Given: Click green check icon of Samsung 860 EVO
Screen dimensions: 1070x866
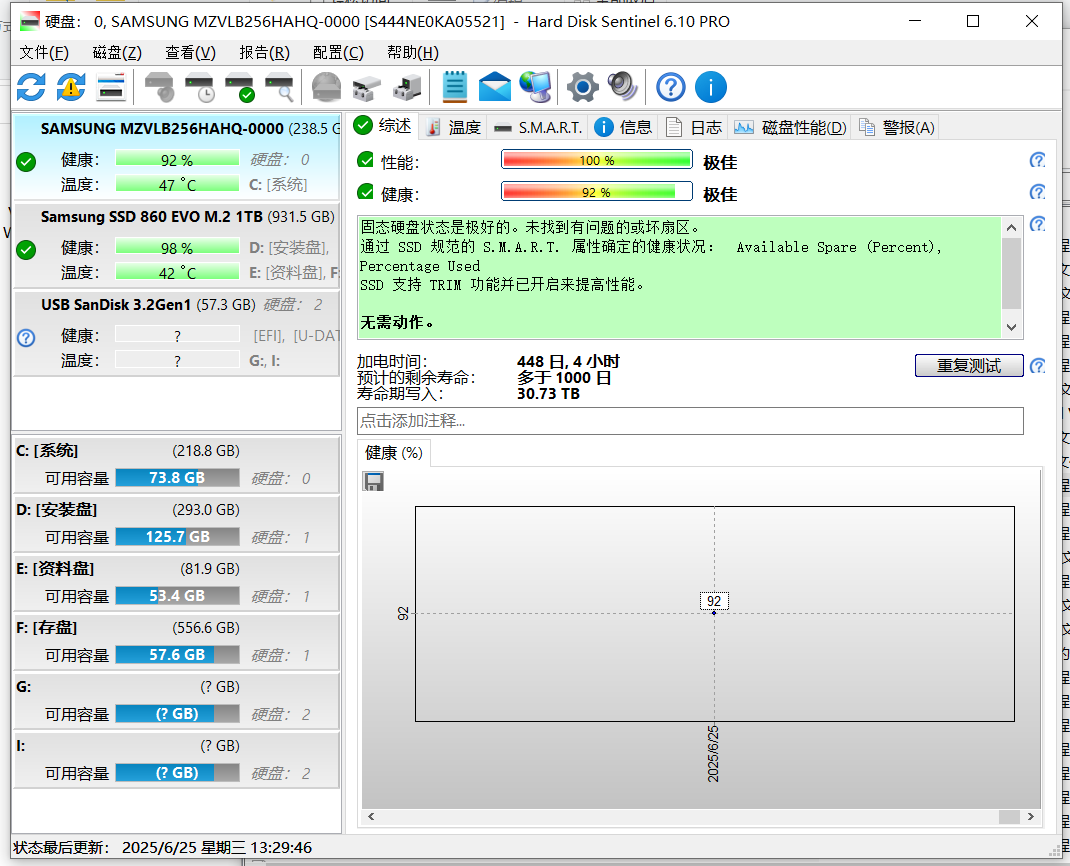Looking at the screenshot, I should (26, 250).
